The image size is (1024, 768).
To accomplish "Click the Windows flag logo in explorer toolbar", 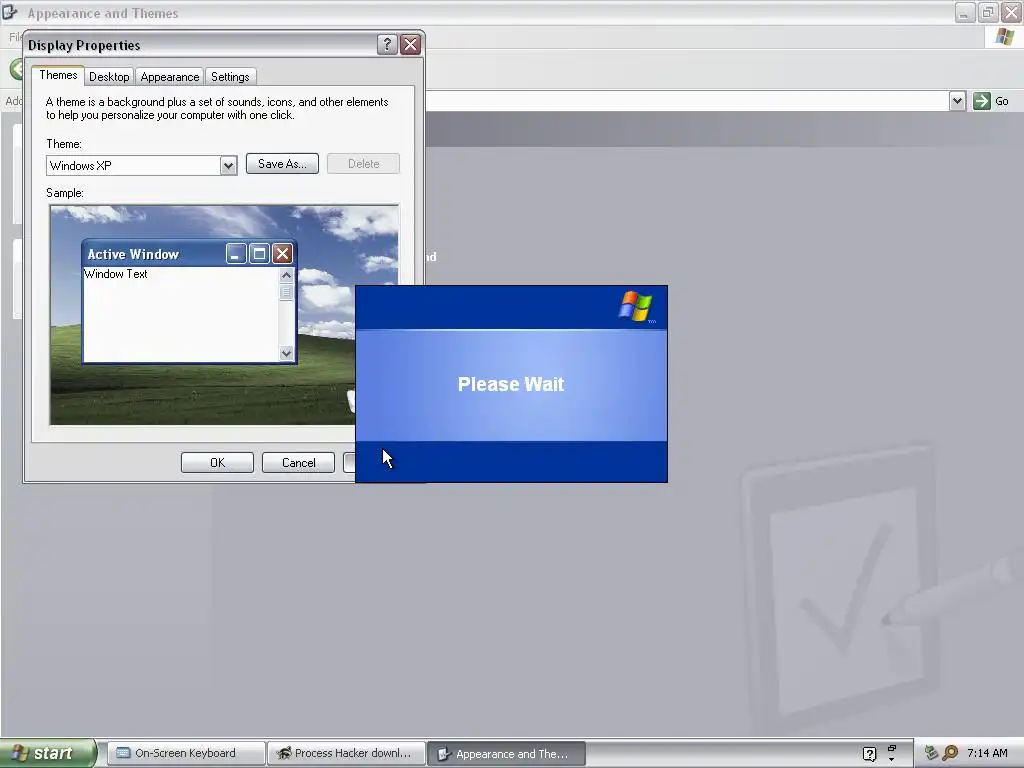I will (1005, 37).
